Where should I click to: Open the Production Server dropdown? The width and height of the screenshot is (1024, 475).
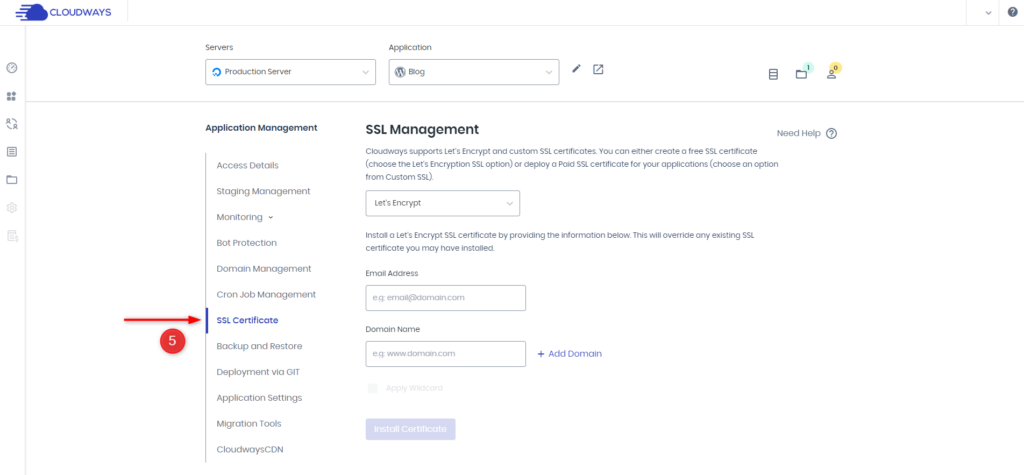tap(290, 72)
